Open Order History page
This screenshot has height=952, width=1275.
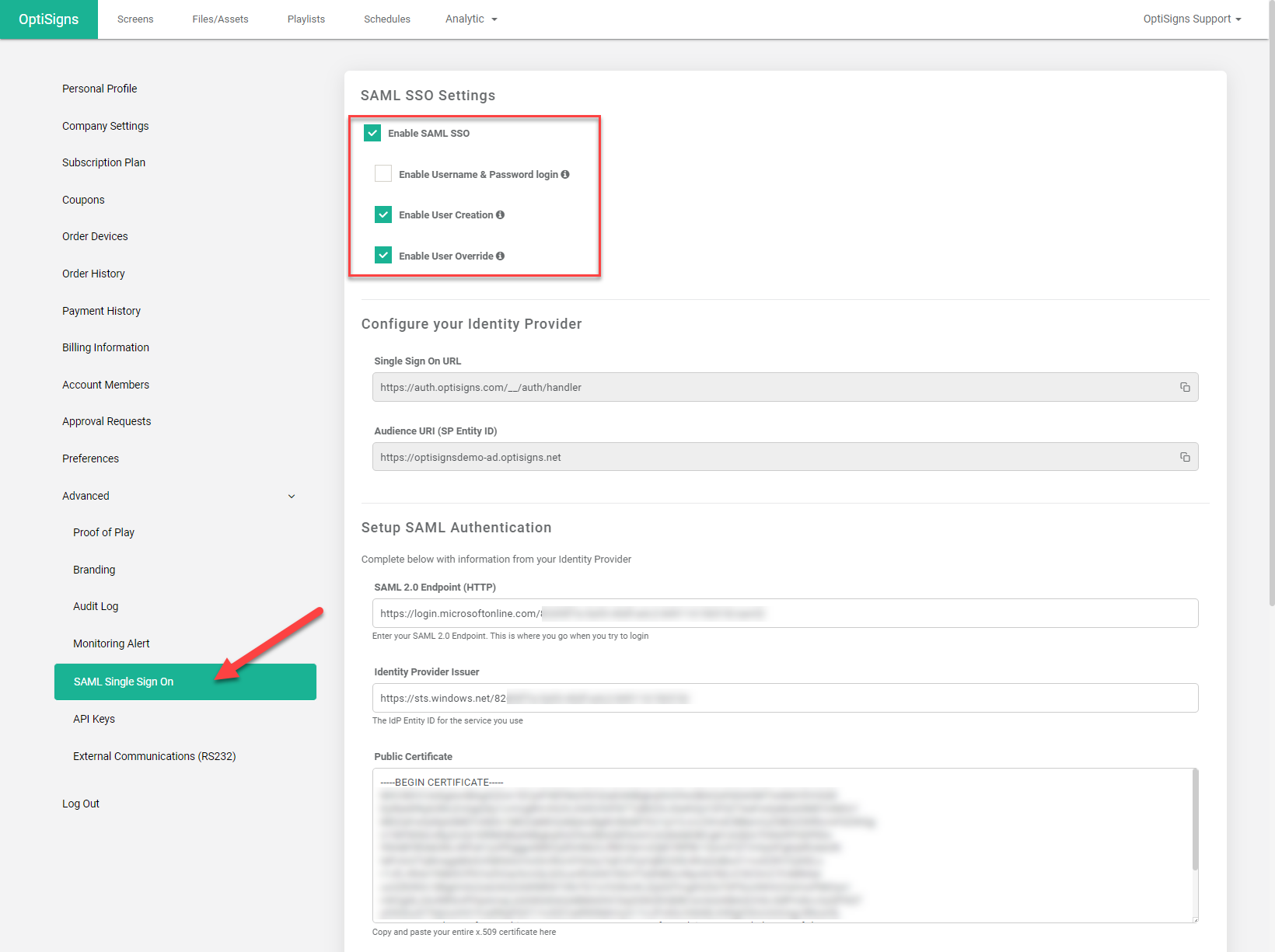tap(93, 274)
